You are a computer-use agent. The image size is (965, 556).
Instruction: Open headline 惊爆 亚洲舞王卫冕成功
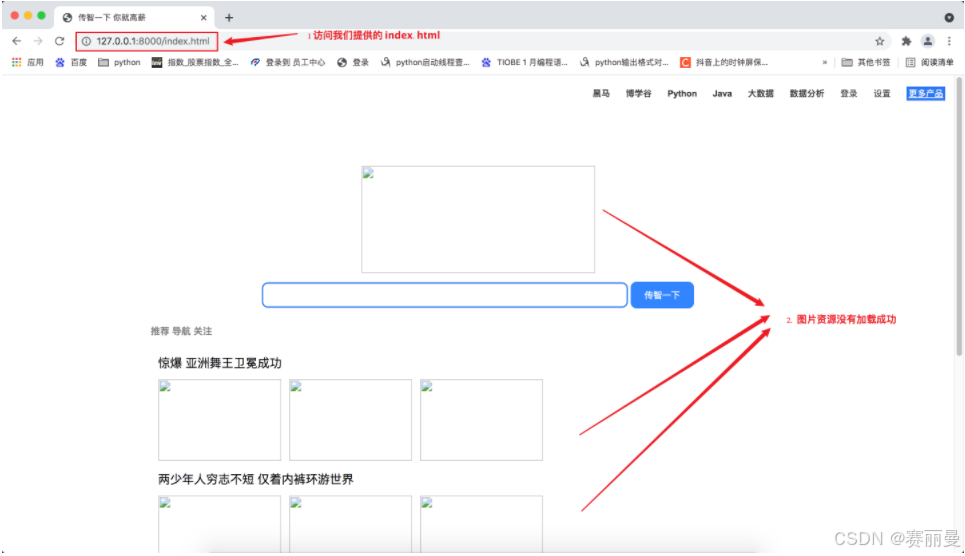tap(220, 363)
